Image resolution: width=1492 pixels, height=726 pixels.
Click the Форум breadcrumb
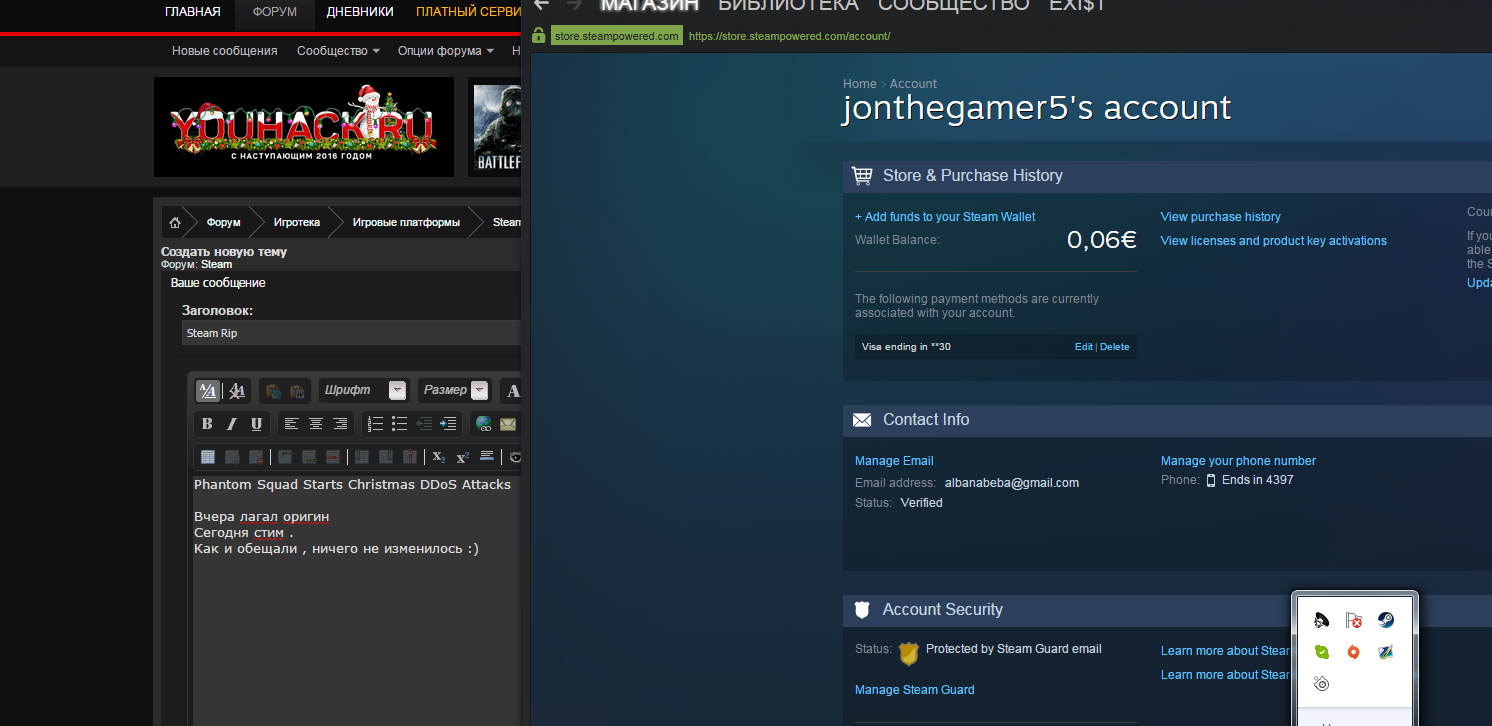[224, 222]
